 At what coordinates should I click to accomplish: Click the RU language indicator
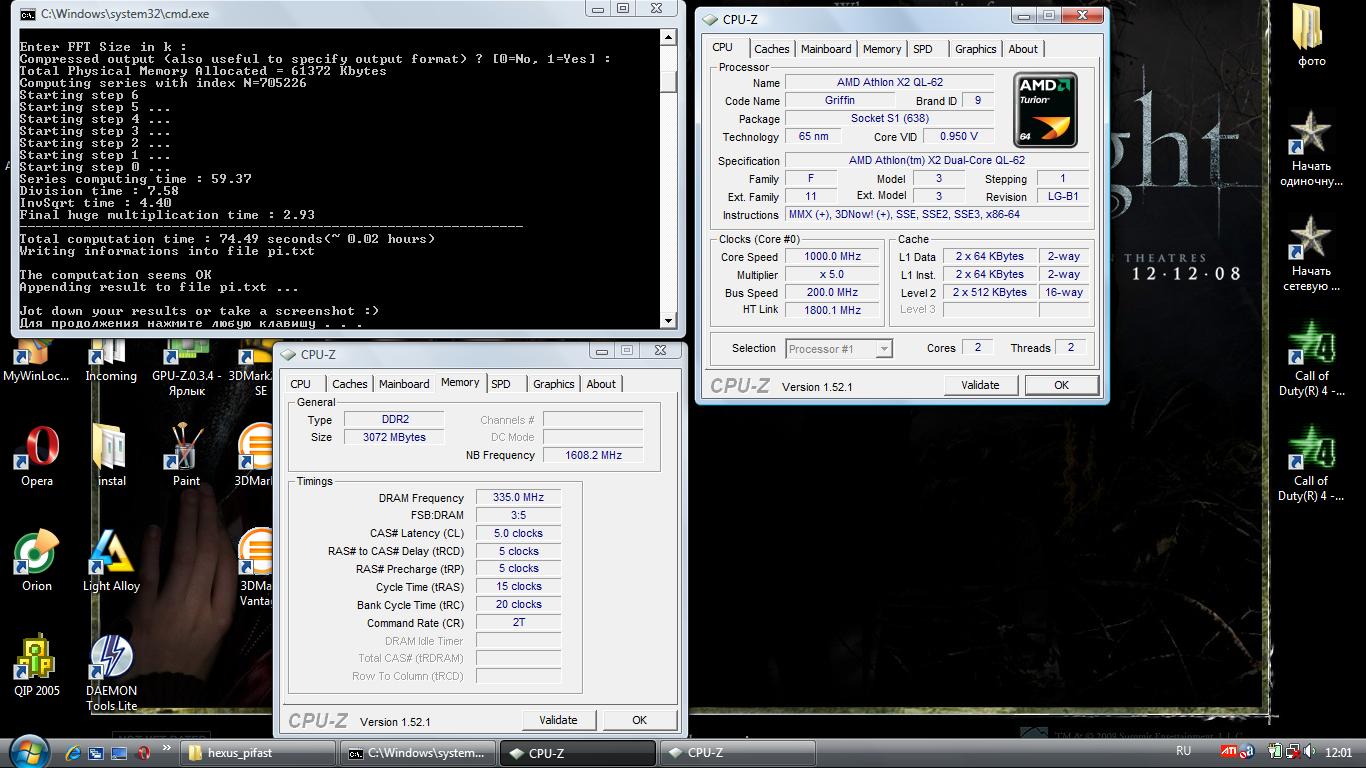pyautogui.click(x=1183, y=751)
